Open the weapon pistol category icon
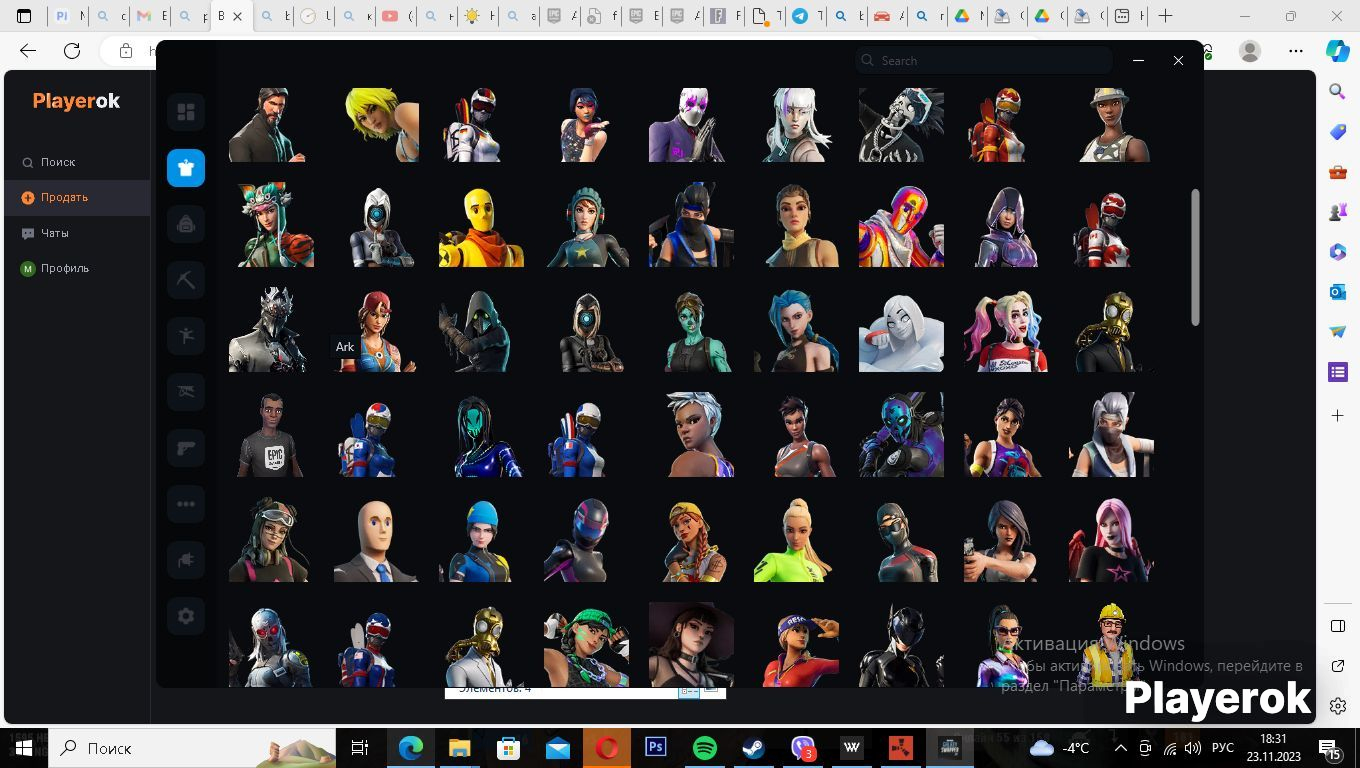This screenshot has width=1360, height=768. (x=186, y=448)
